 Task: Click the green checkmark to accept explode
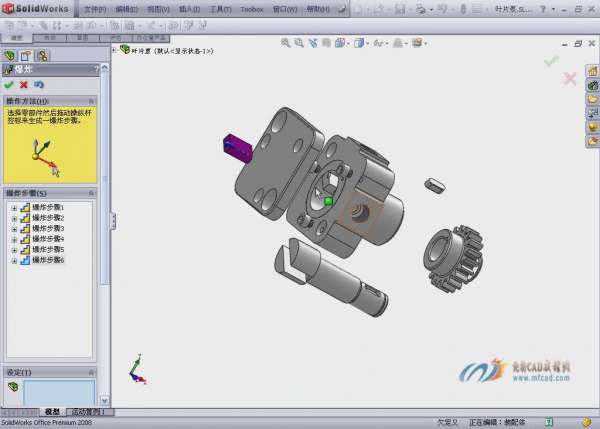[x=9, y=85]
